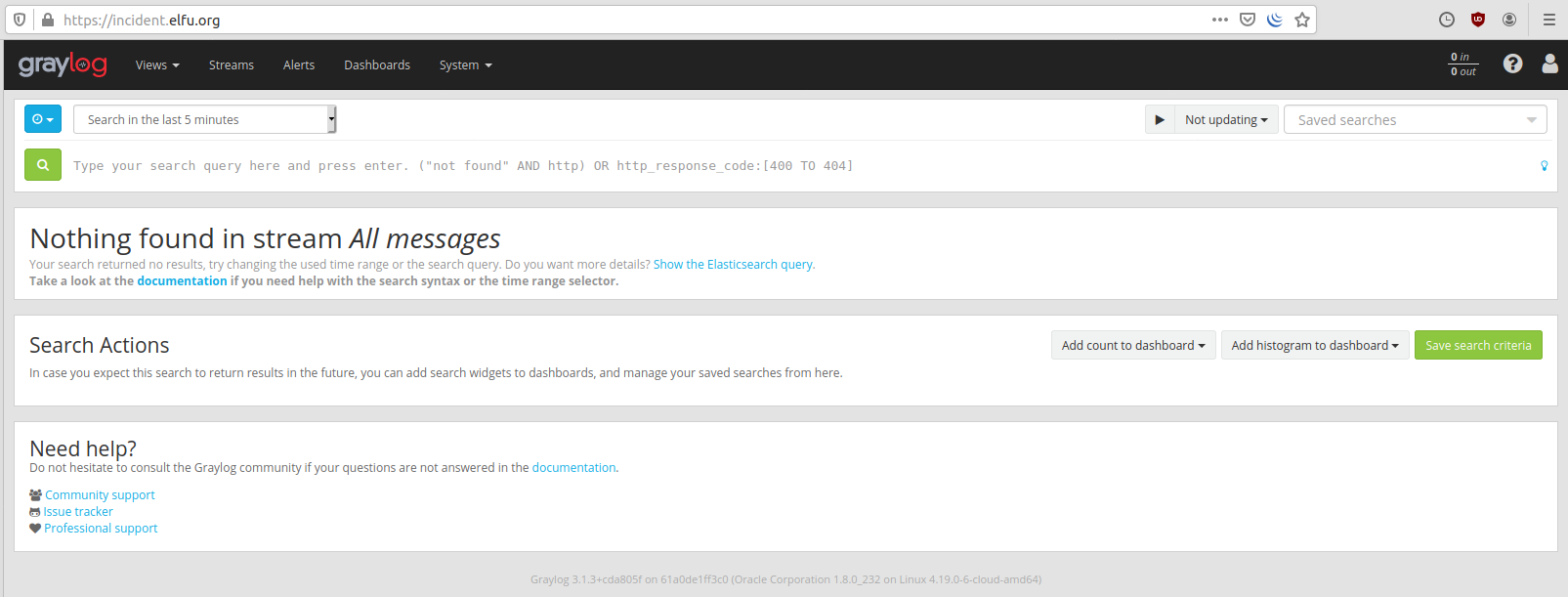Click 'Show the Elasticsearch query' link

[734, 264]
